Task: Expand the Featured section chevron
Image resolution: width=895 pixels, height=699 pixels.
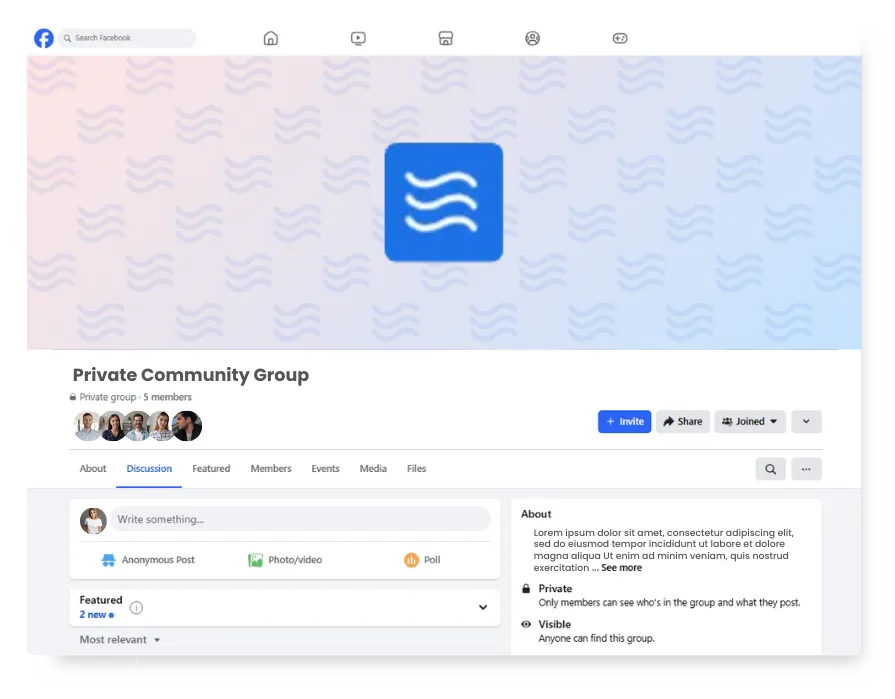Action: (x=483, y=607)
